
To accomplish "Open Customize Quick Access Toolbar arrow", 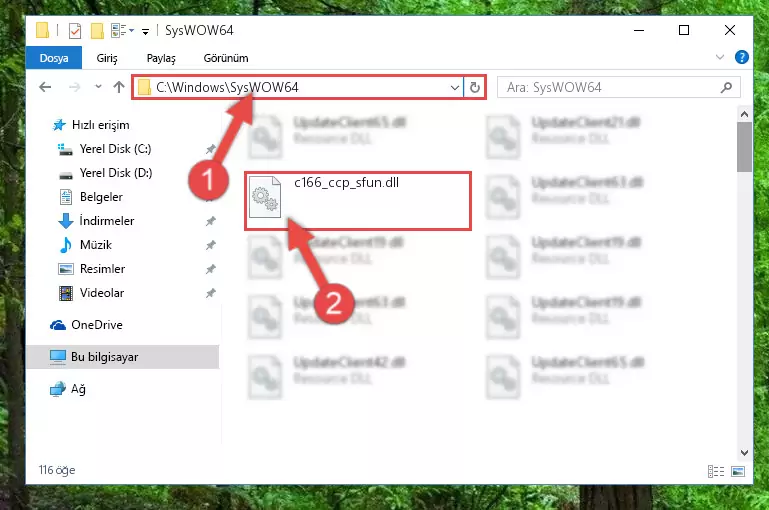I will [145, 32].
